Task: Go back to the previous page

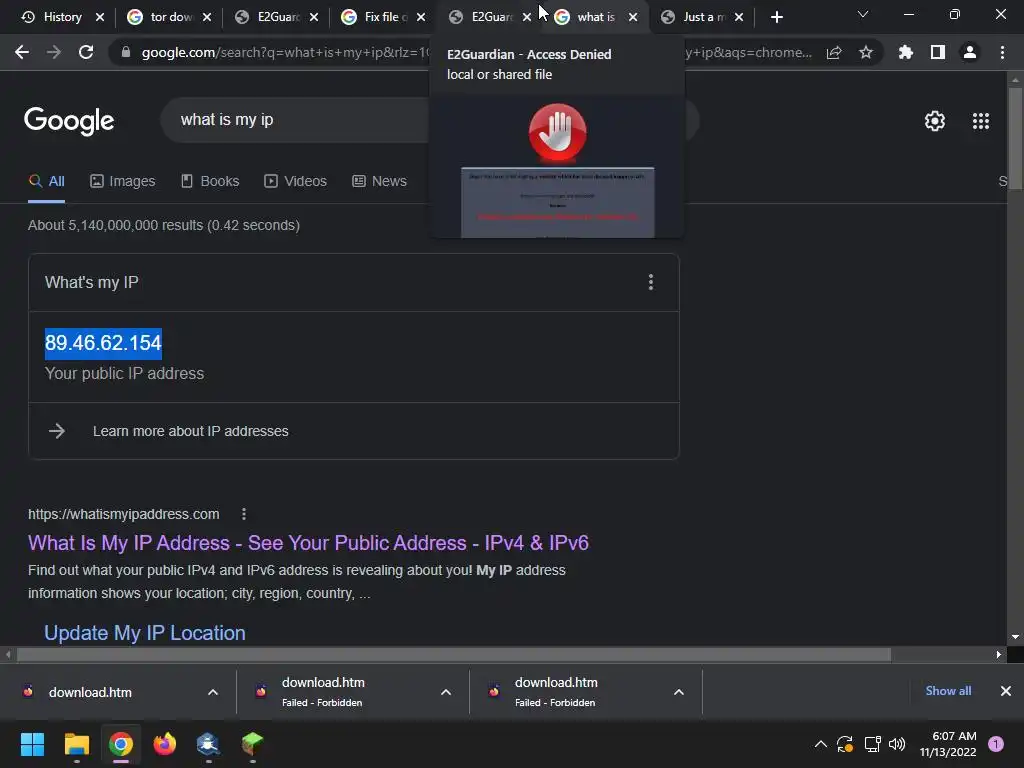Action: tap(22, 52)
